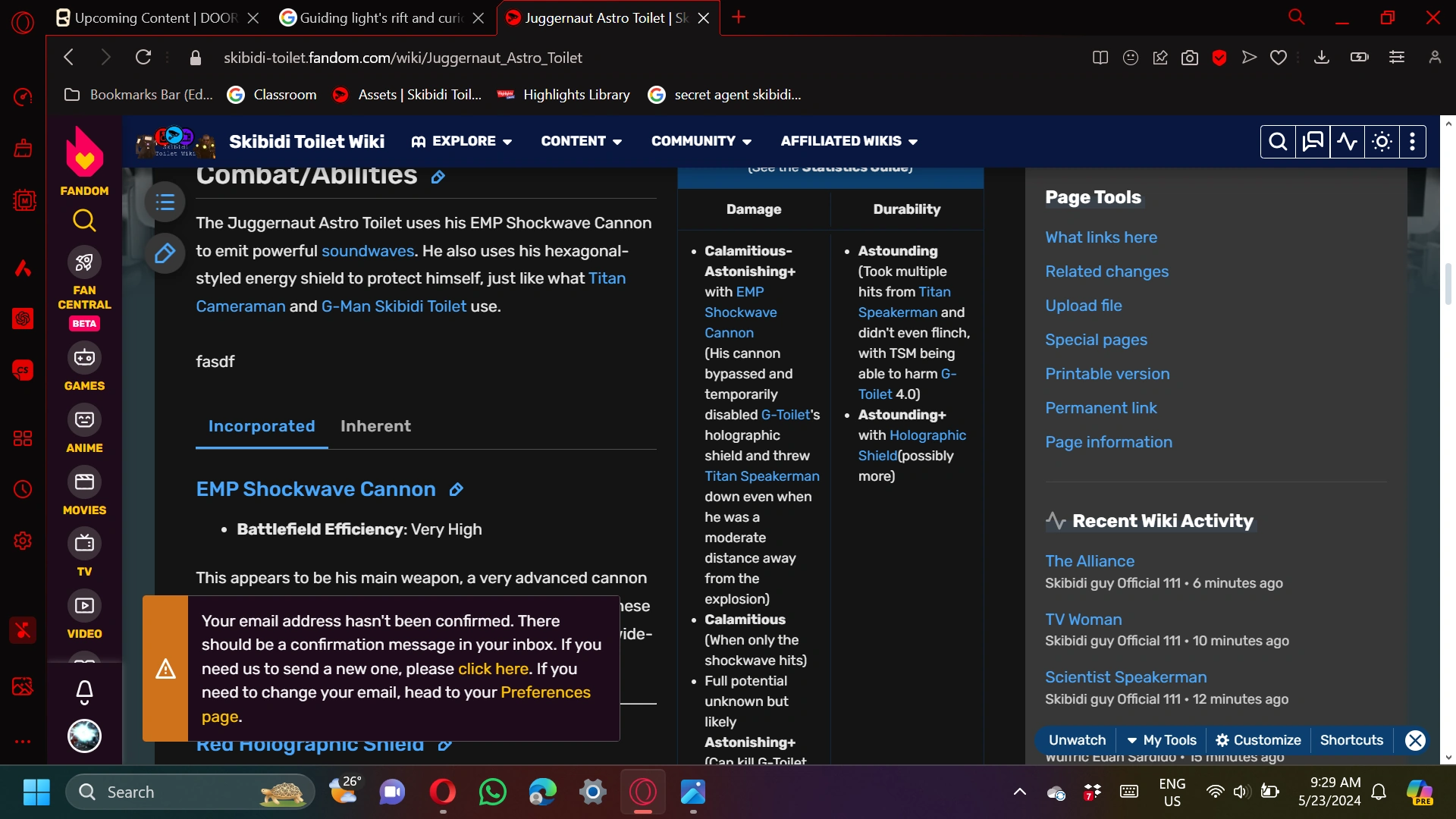Toggle the Opera ad blocker shield icon
The width and height of the screenshot is (1456, 819).
point(1219,58)
